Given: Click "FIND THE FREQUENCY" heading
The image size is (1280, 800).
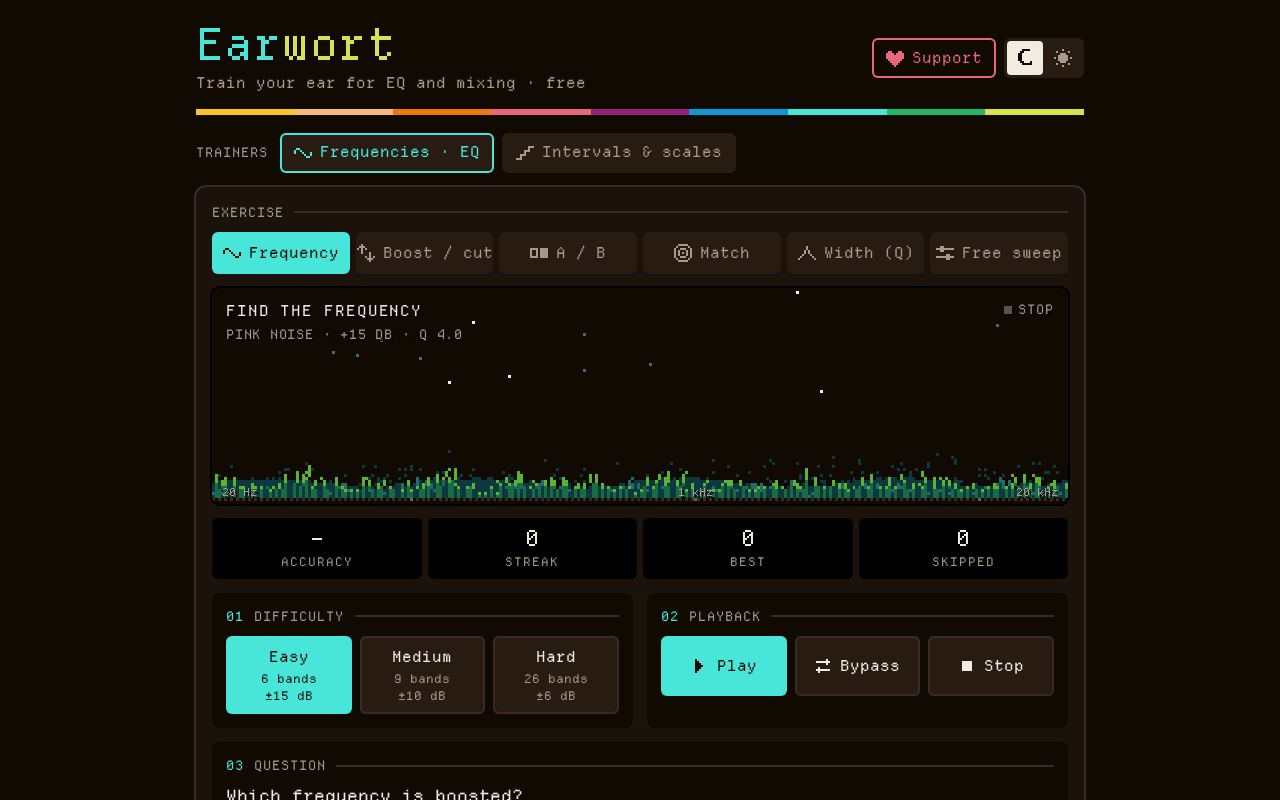Looking at the screenshot, I should pyautogui.click(x=324, y=311).
